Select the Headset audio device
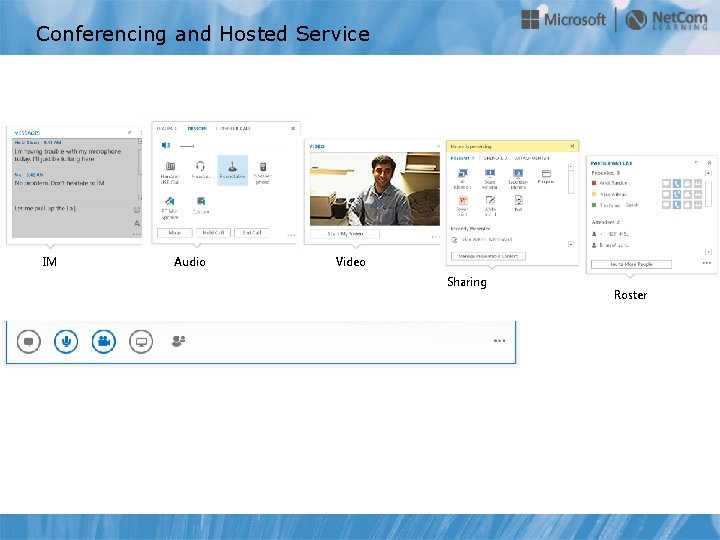 [201, 170]
